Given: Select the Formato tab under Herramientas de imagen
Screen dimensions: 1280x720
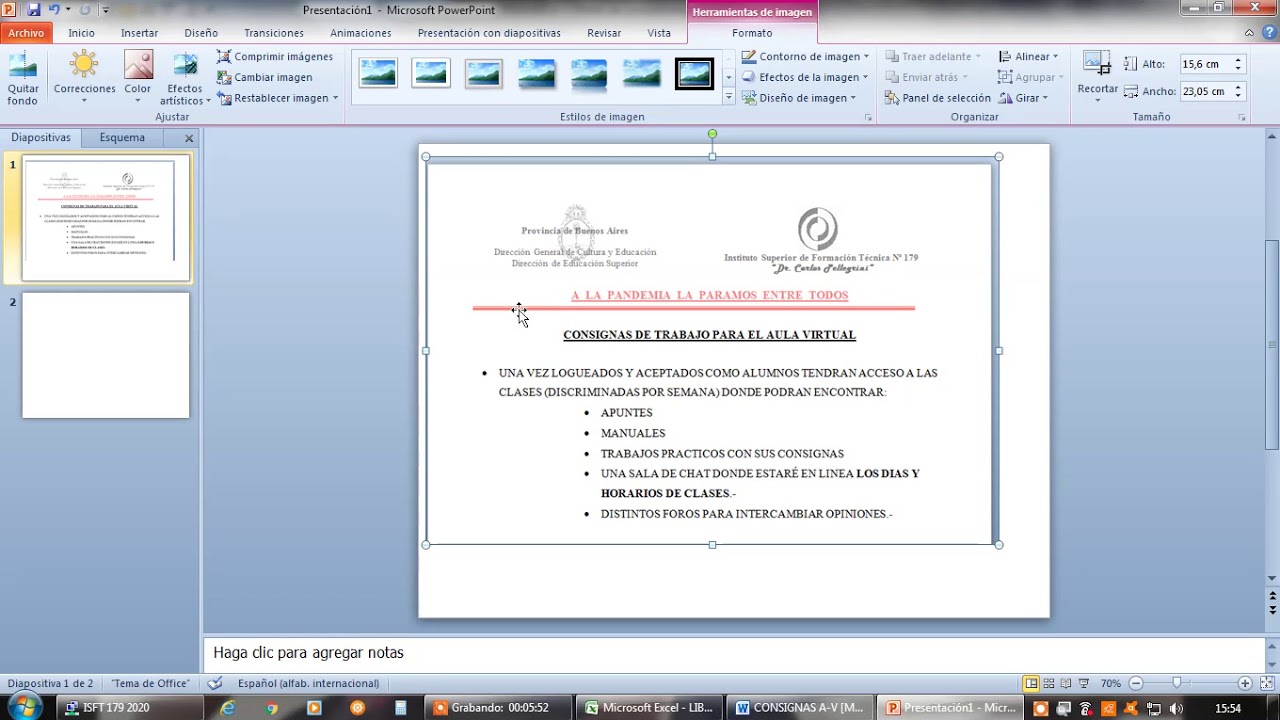Looking at the screenshot, I should tap(752, 33).
